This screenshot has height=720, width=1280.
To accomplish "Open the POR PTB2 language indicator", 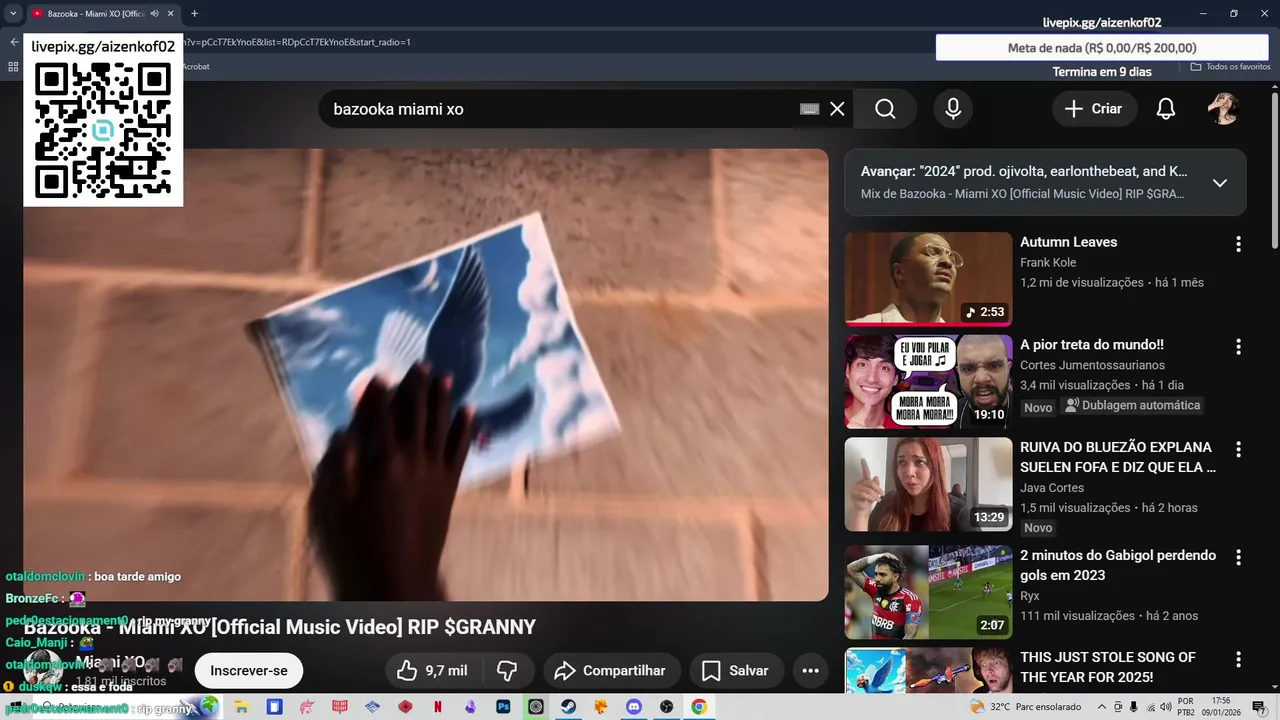I will coord(1186,707).
